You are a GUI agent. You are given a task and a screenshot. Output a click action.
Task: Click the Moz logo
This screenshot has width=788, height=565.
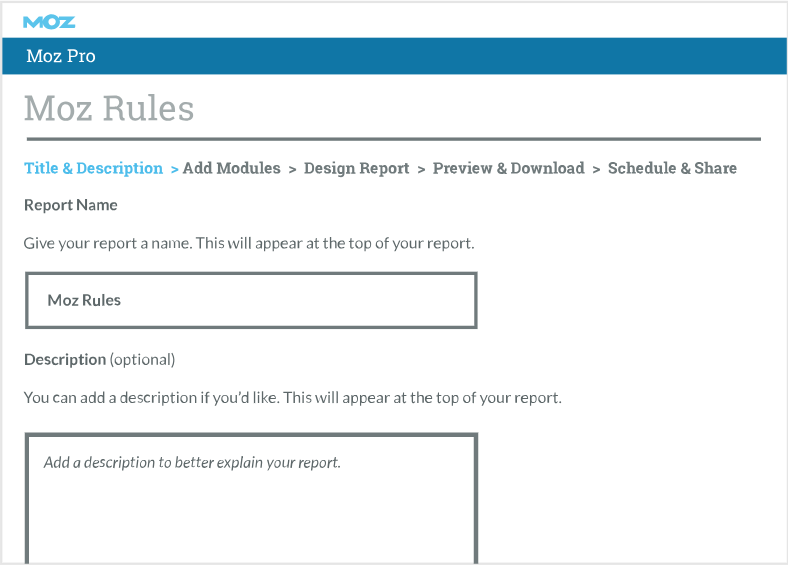(x=49, y=22)
